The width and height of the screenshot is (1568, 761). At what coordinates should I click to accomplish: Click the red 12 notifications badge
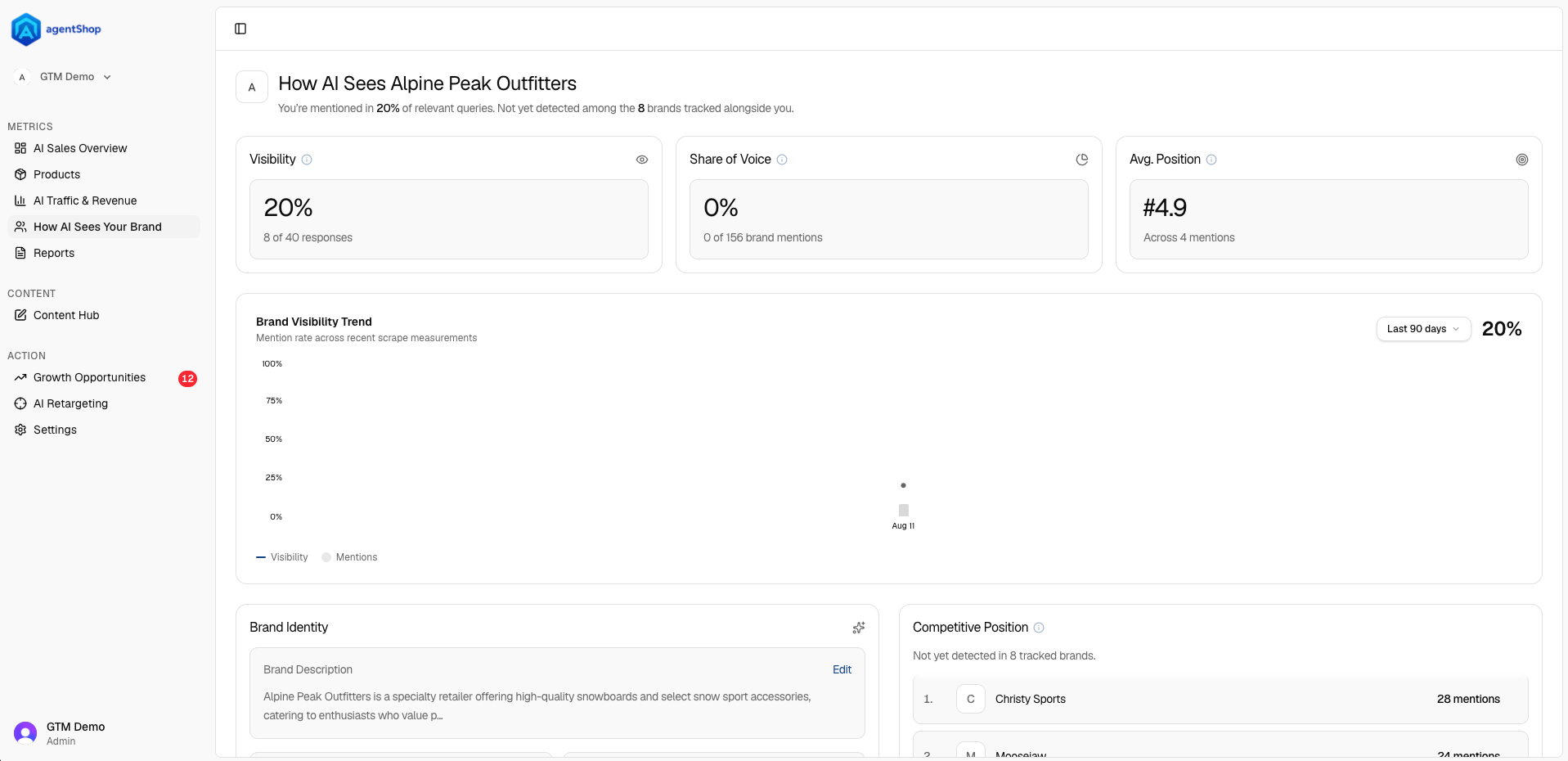[x=188, y=378]
